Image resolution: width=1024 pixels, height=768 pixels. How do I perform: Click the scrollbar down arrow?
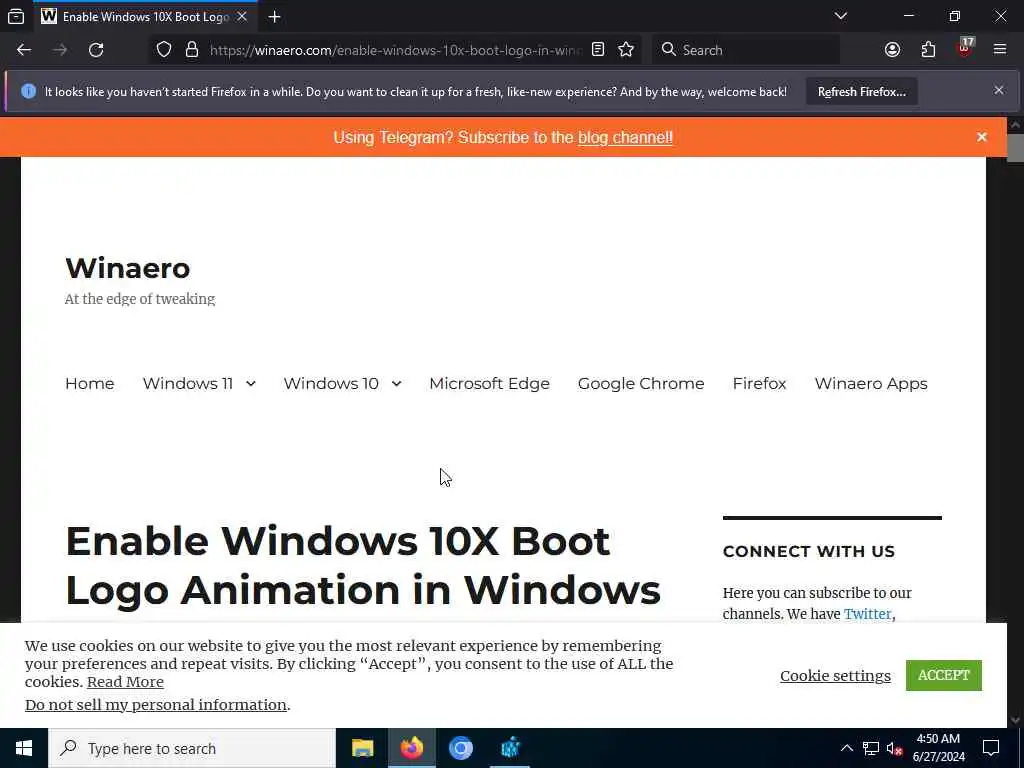click(1015, 720)
